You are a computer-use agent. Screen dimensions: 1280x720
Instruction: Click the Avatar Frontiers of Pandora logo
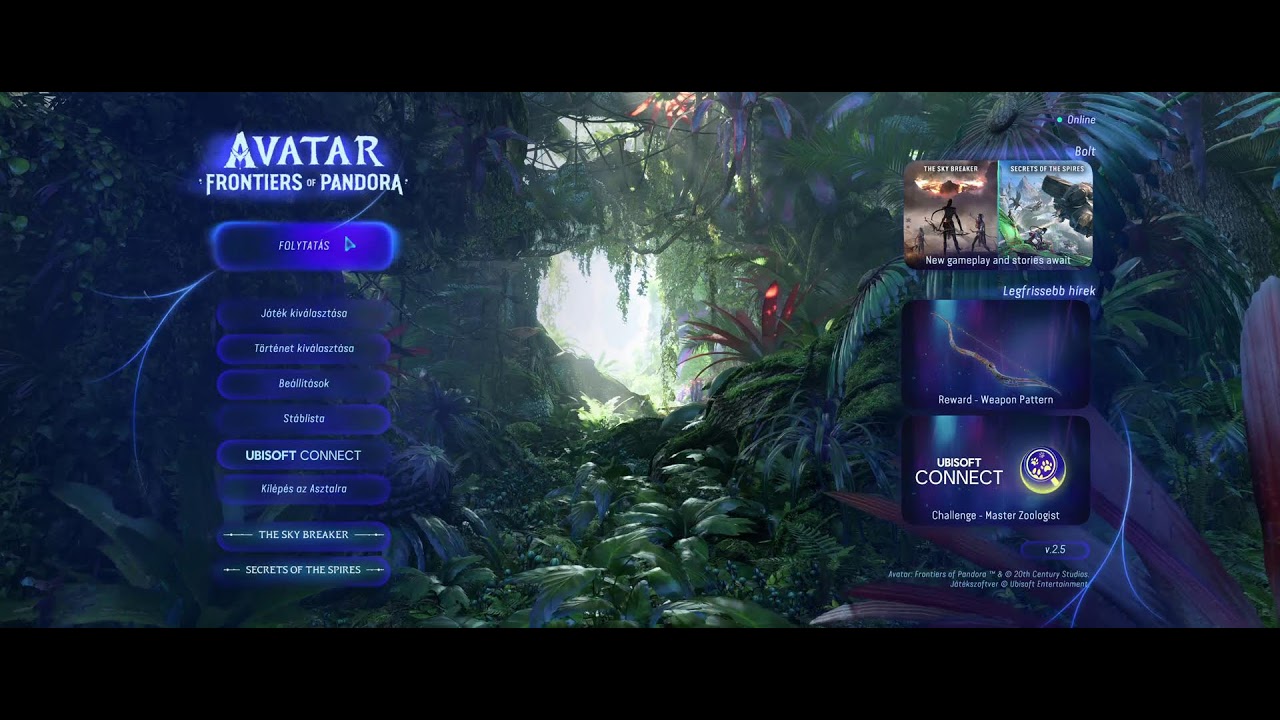coord(304,163)
